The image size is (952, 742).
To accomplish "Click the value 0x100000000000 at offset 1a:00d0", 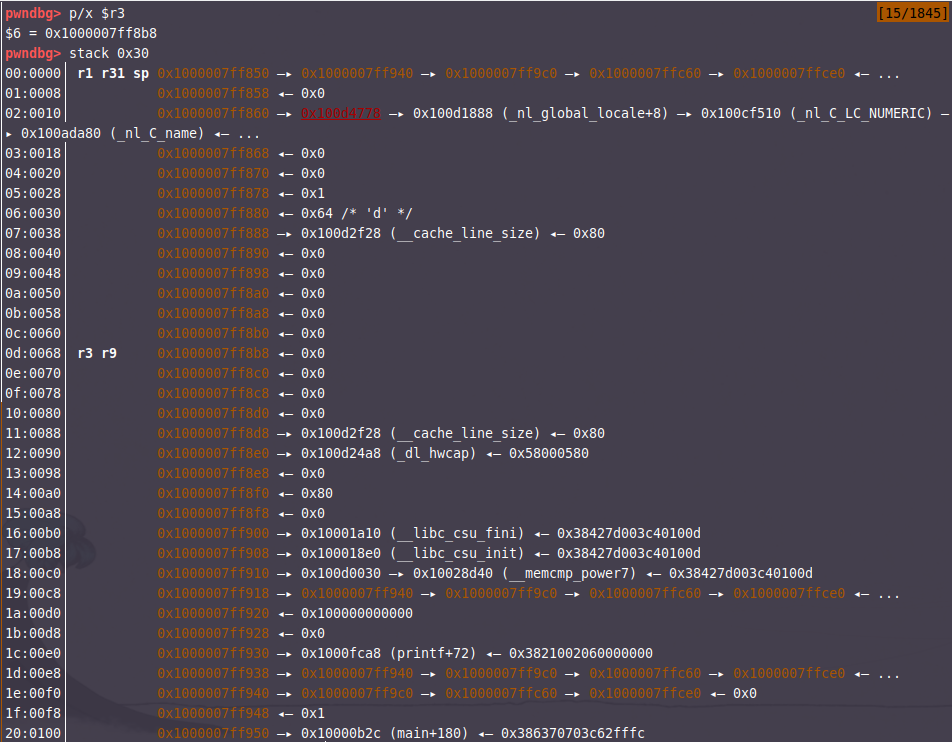I will (x=357, y=613).
